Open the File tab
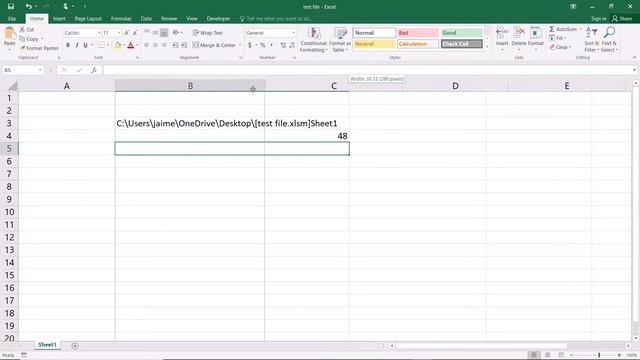This screenshot has height=360, width=640. pyautogui.click(x=12, y=19)
